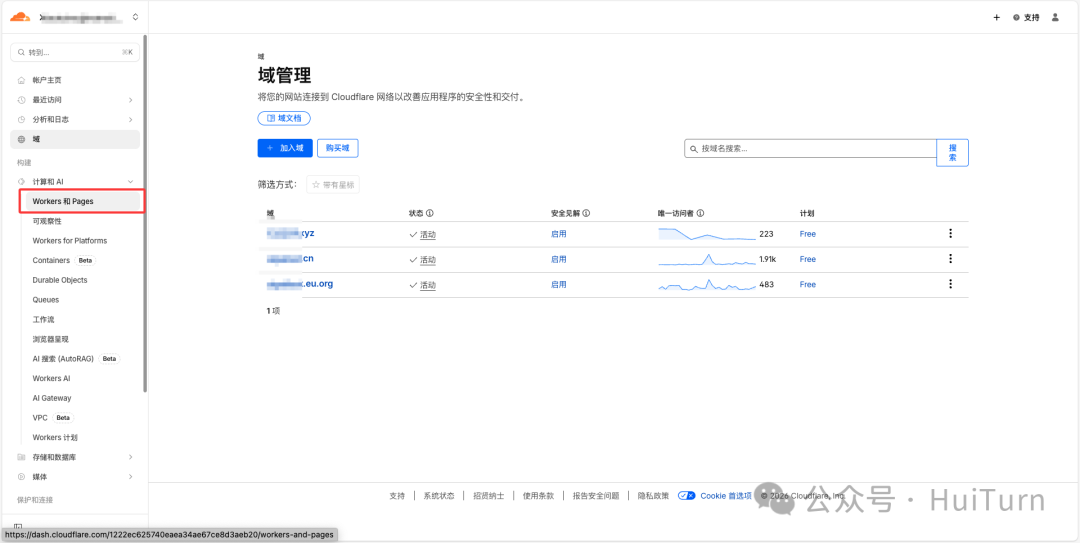The height and width of the screenshot is (543, 1080).
Task: Focus the 按域名搜索 search field
Action: point(810,148)
